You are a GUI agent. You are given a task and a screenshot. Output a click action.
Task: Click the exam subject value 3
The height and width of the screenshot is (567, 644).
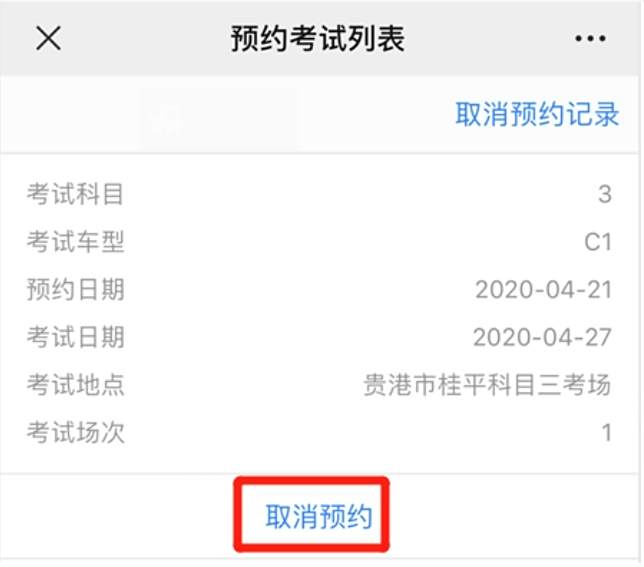[x=605, y=194]
